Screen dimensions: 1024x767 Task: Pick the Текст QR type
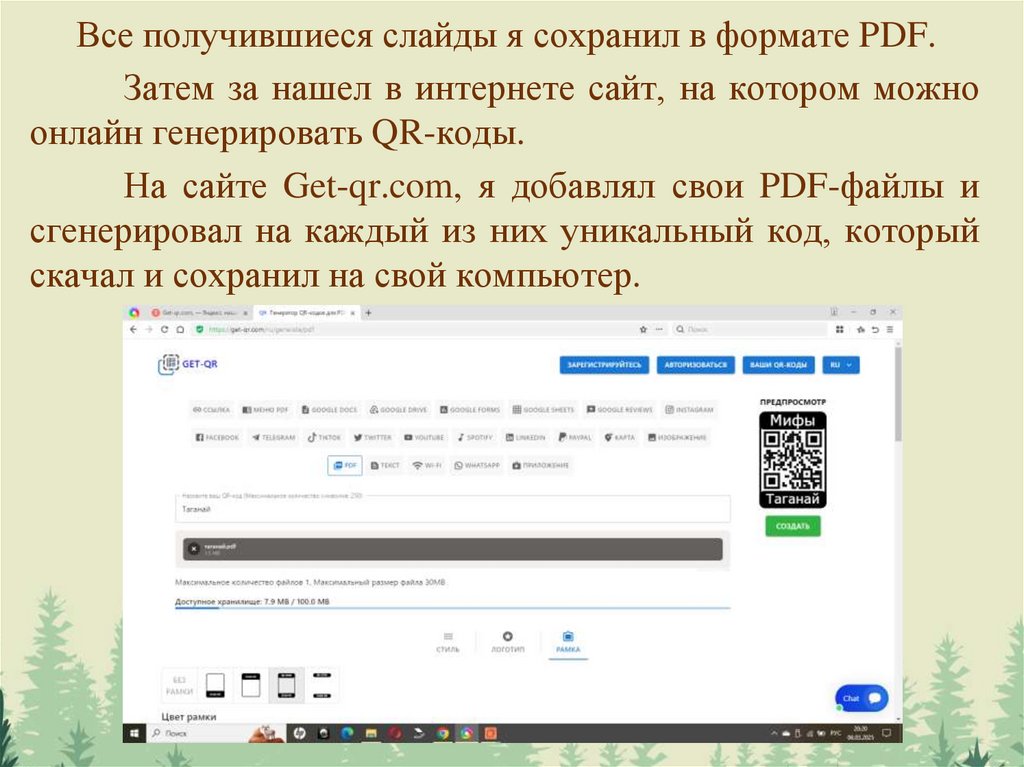coord(385,466)
